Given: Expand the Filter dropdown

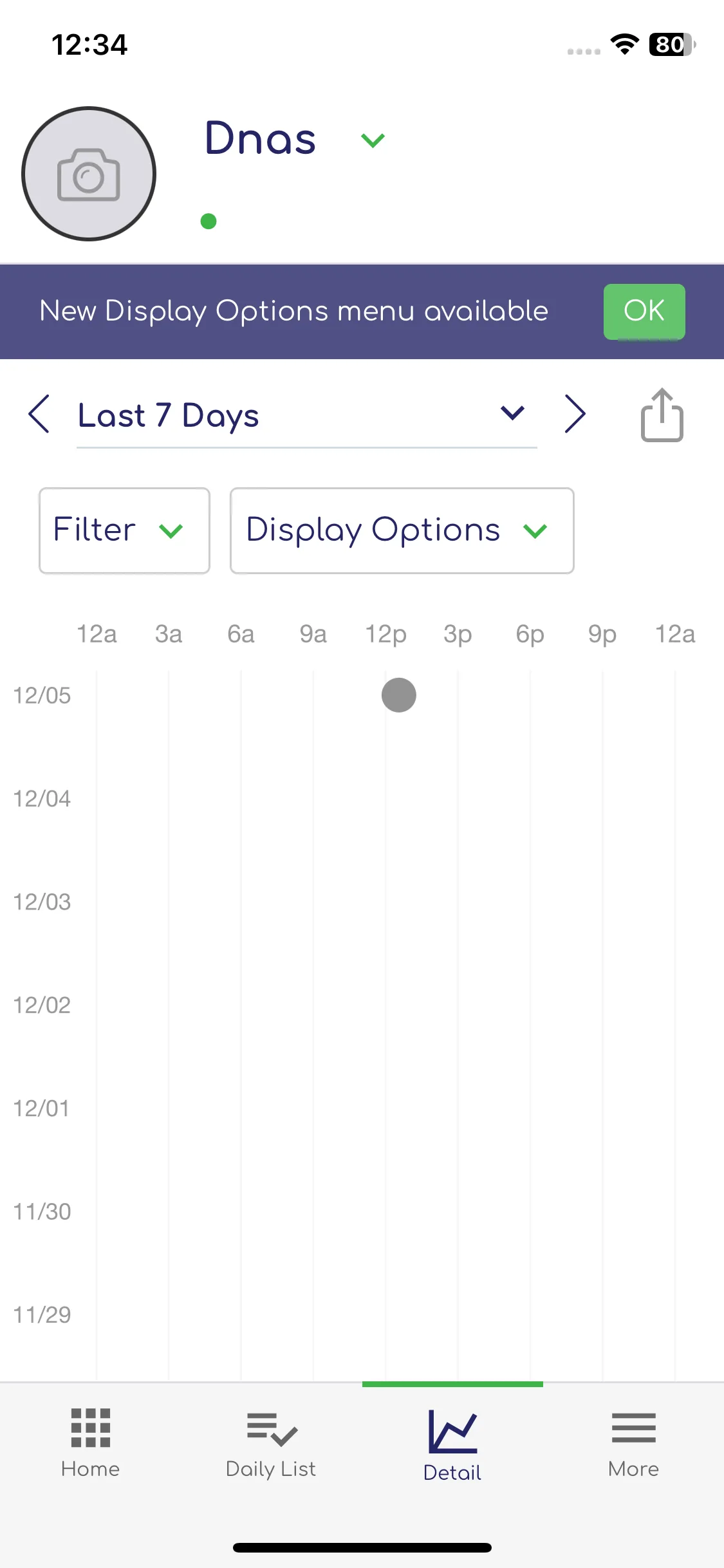Looking at the screenshot, I should [x=124, y=530].
